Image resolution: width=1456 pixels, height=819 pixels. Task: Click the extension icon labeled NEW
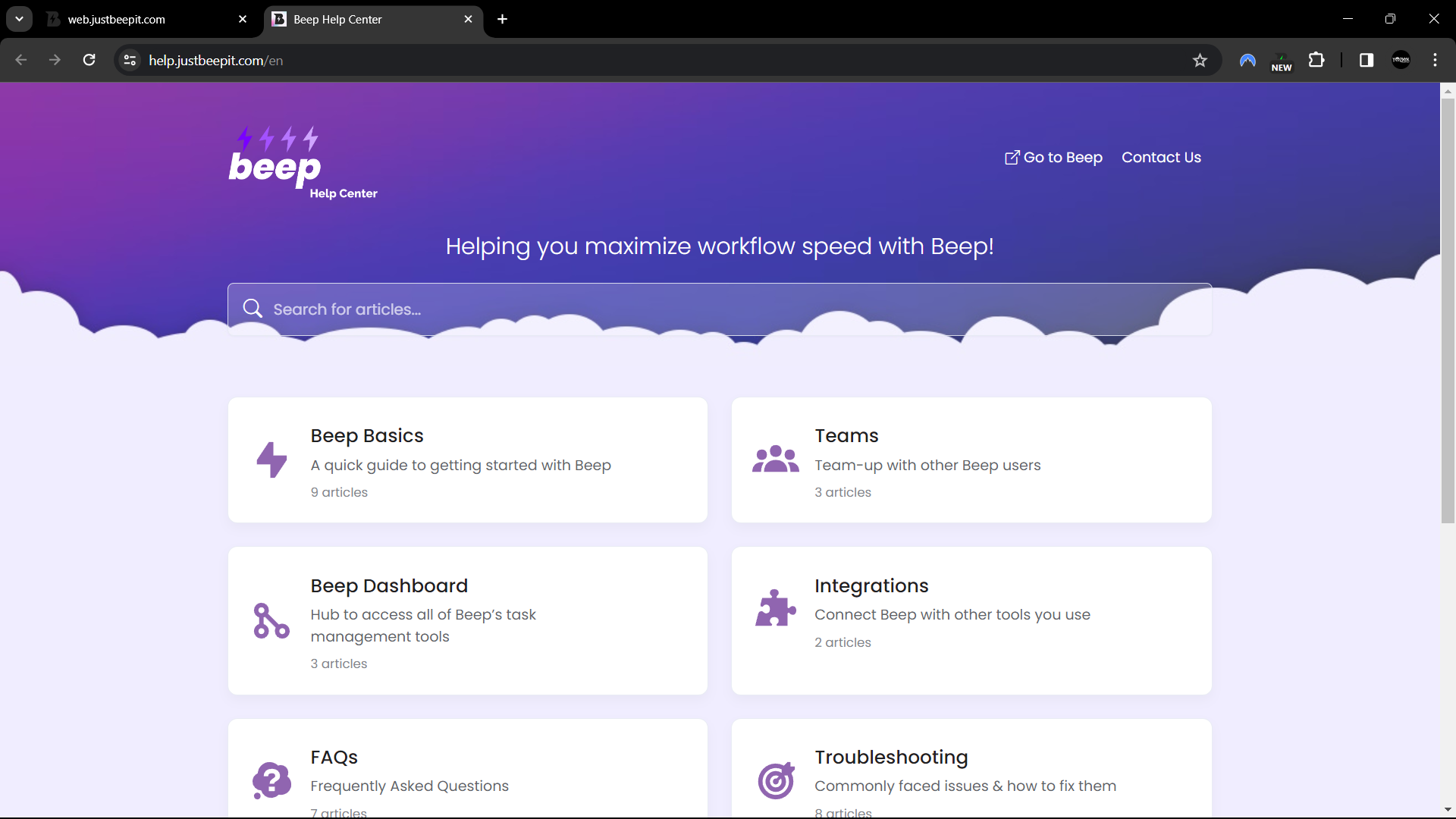tap(1282, 61)
